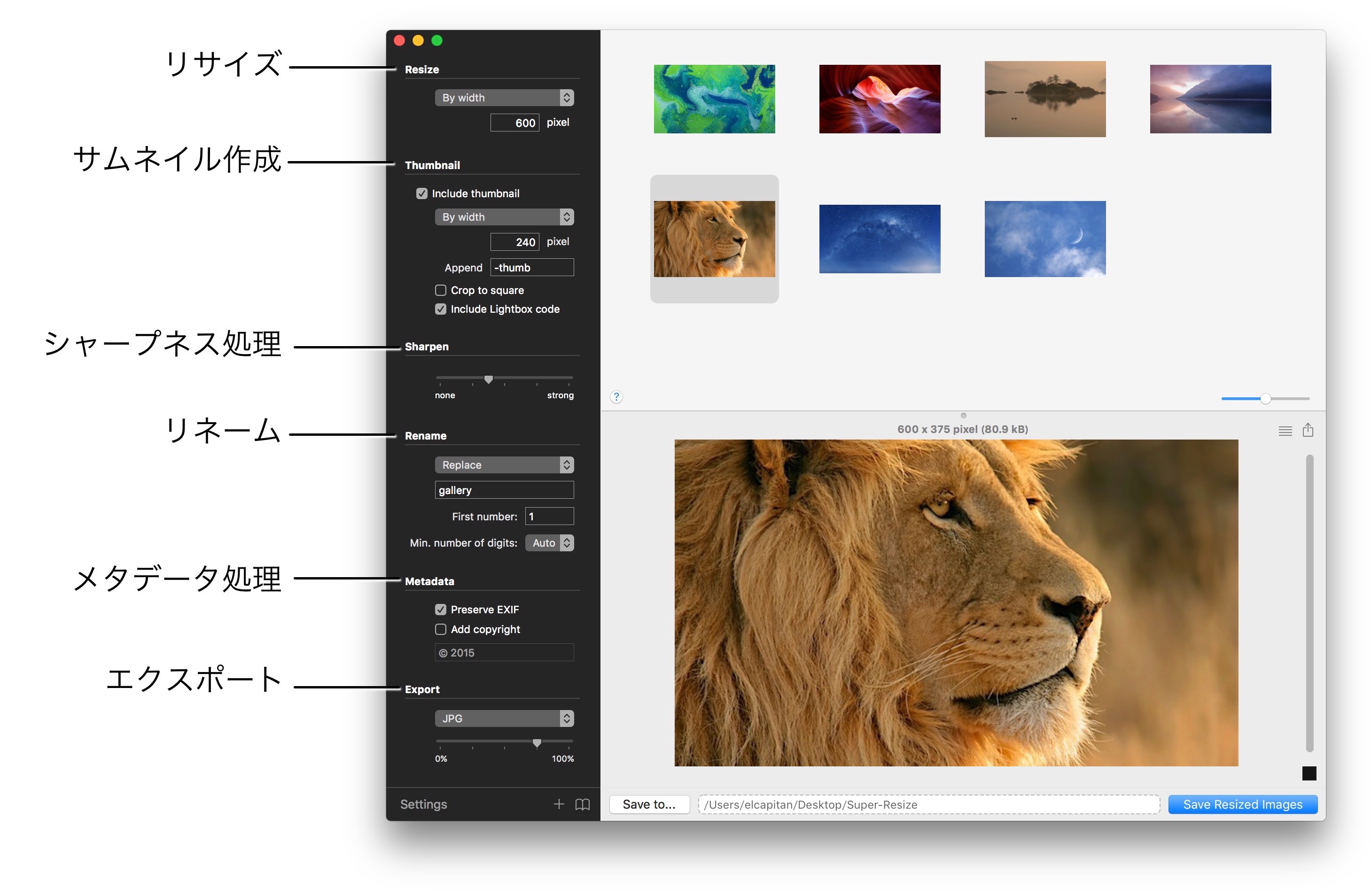The width and height of the screenshot is (1371, 896).
Task: Open the Min. number of digits Auto dropdown
Action: coord(549,543)
